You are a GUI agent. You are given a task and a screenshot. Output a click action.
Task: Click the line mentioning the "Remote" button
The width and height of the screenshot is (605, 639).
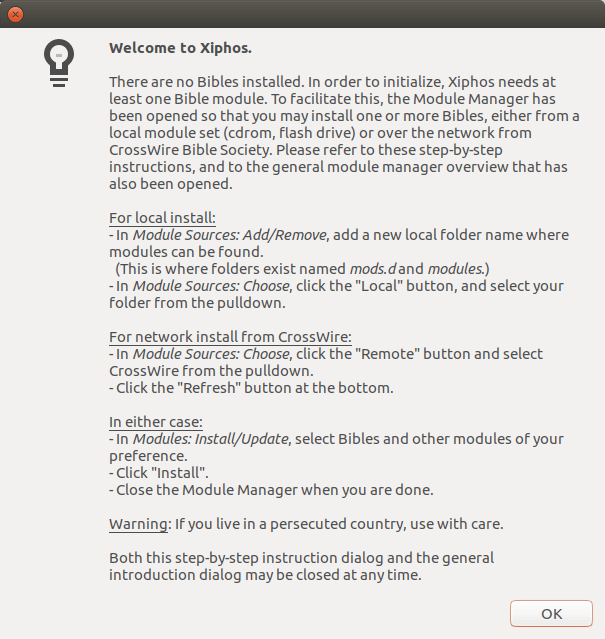click(x=326, y=354)
